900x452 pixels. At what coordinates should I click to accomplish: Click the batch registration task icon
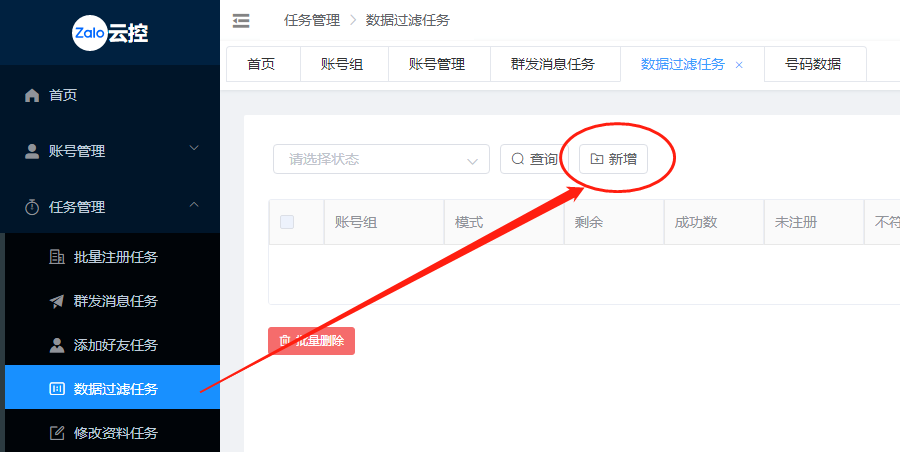(57, 257)
